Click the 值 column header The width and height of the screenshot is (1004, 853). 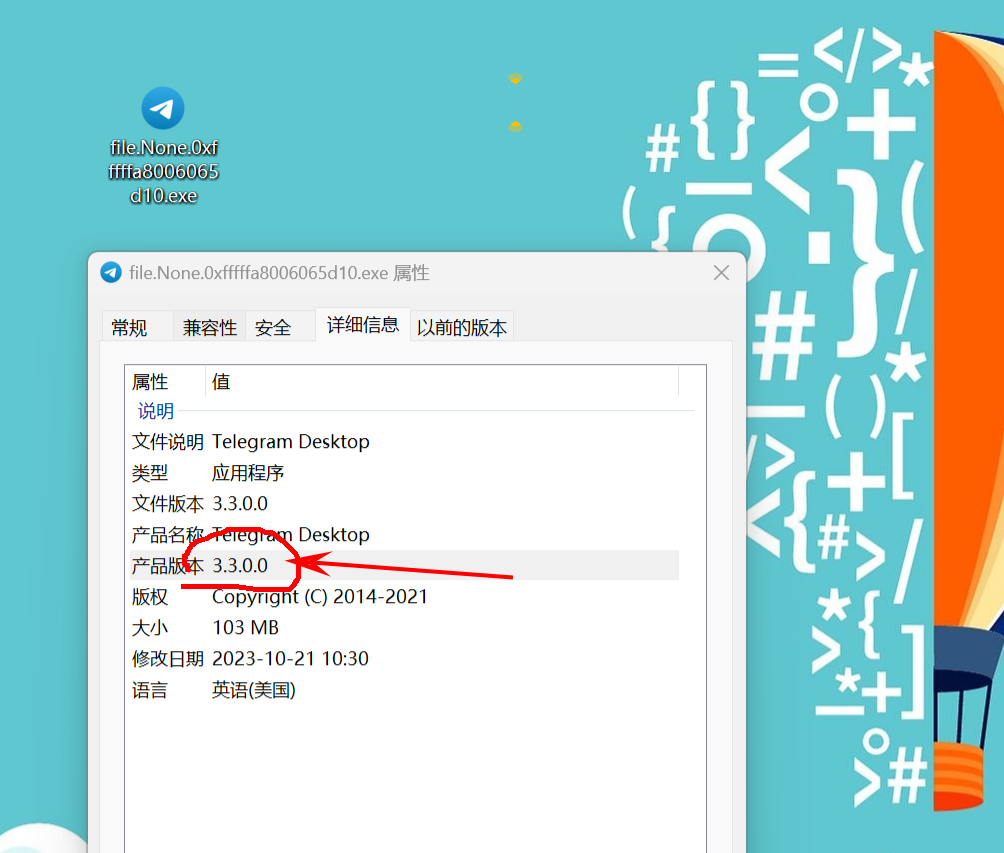(x=442, y=382)
